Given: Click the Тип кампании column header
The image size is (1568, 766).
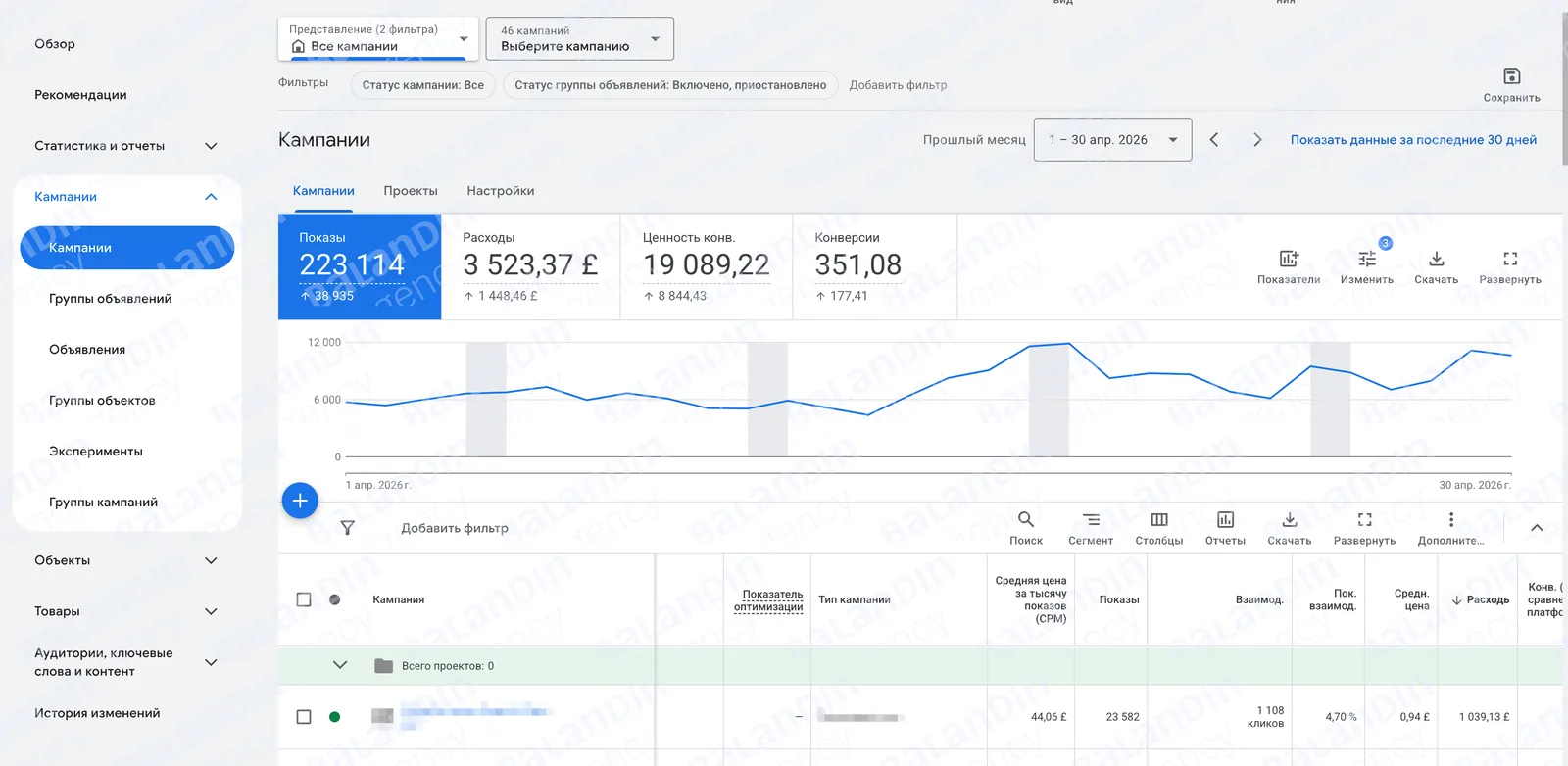Looking at the screenshot, I should point(855,599).
